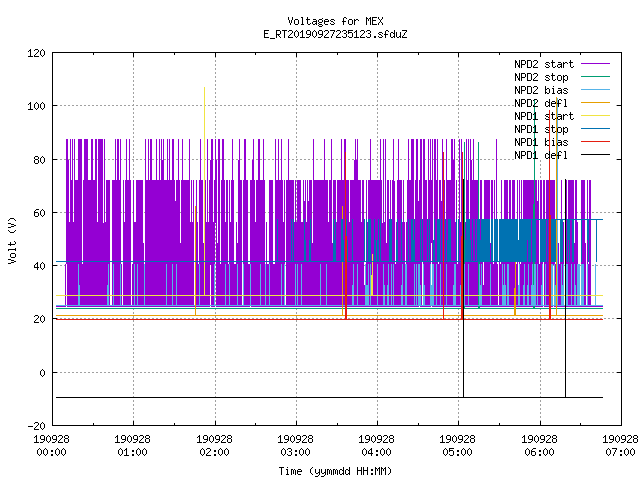Click the 100 y-axis tick label

(36, 106)
